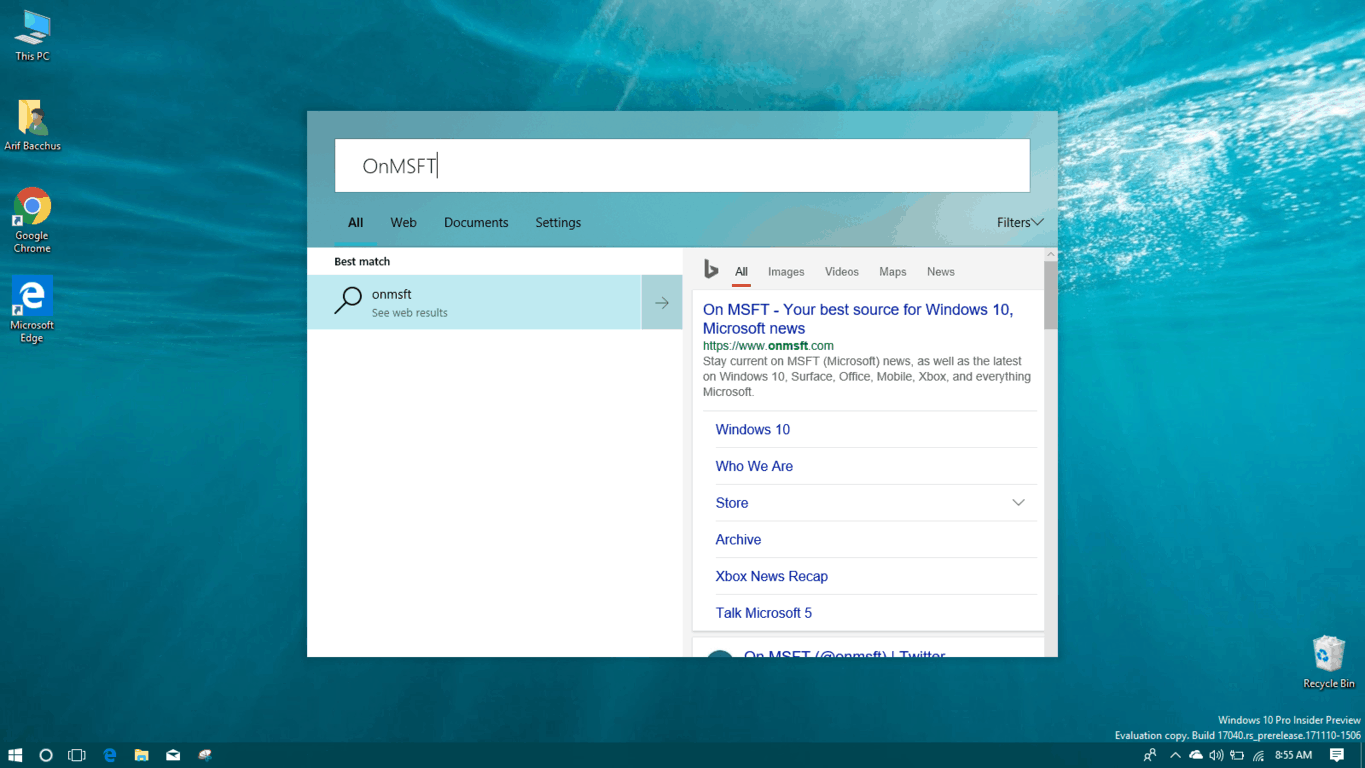The width and height of the screenshot is (1365, 768).
Task: Switch to the Settings search tab
Action: point(558,223)
